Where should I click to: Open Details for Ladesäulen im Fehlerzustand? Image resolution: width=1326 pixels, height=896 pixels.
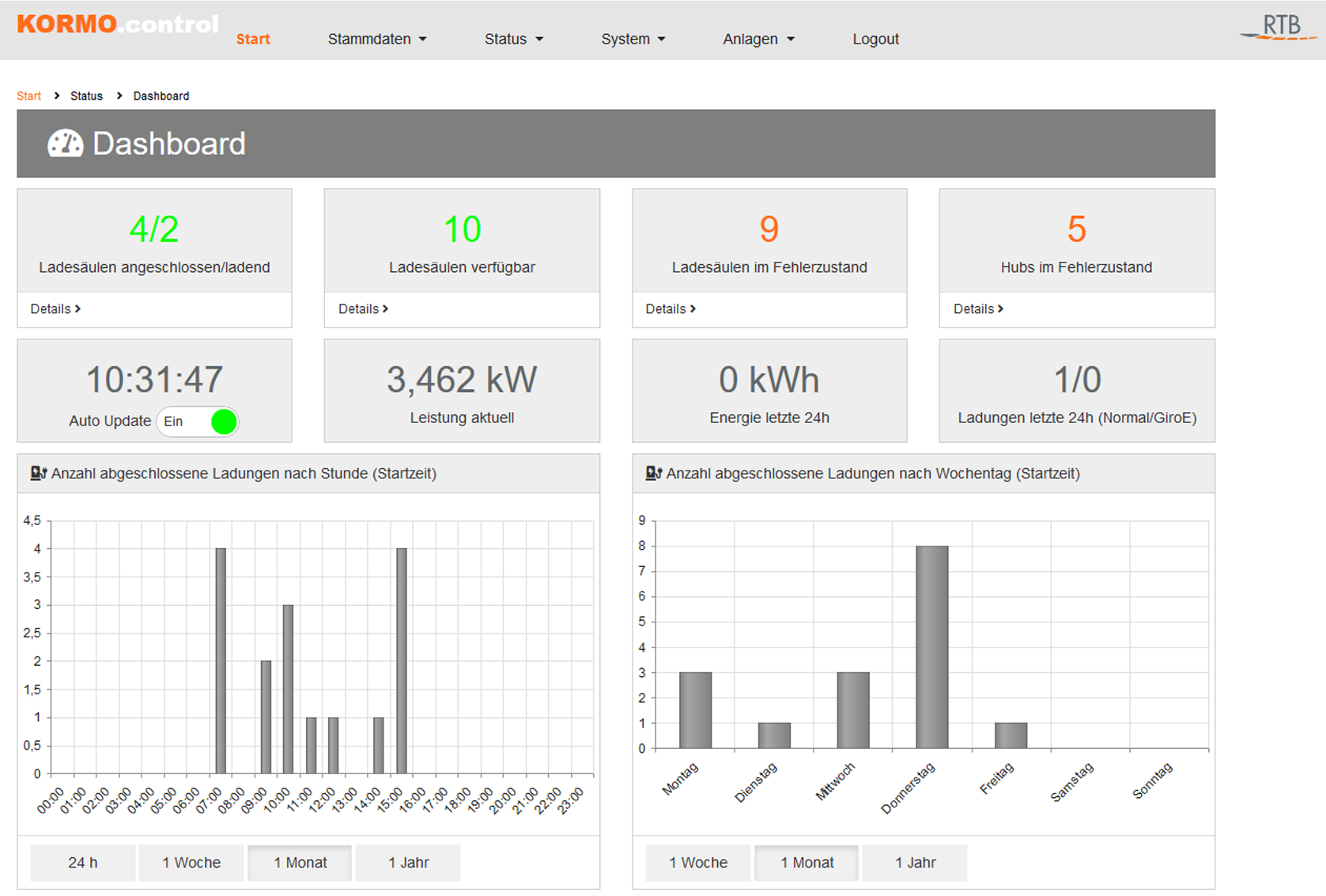point(671,309)
